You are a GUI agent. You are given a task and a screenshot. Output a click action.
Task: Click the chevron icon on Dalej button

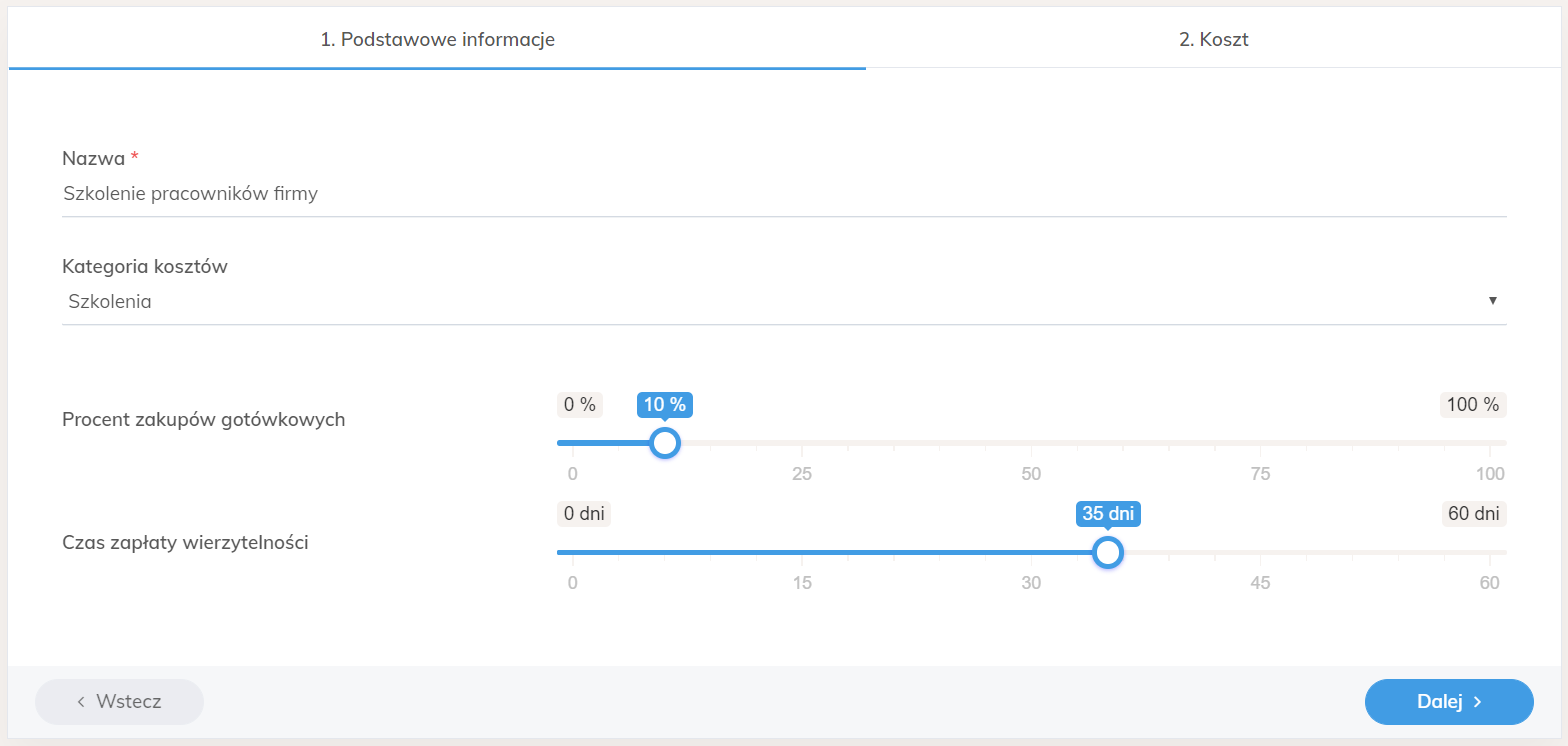pos(1477,702)
